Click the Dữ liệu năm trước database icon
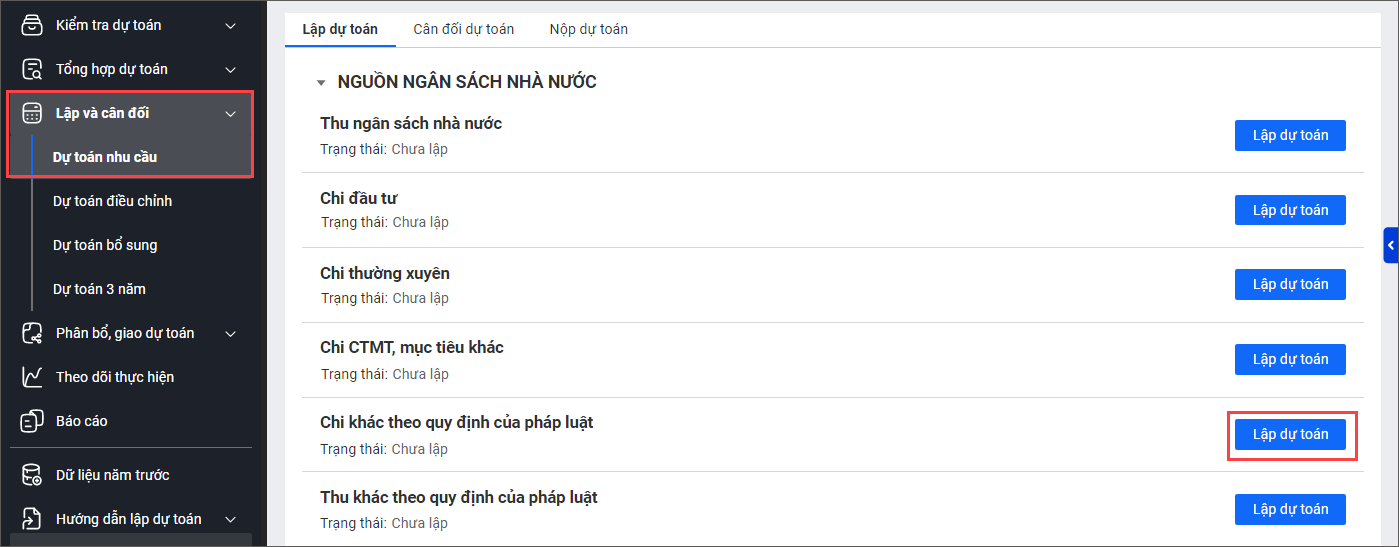The image size is (1399, 547). click(x=33, y=475)
